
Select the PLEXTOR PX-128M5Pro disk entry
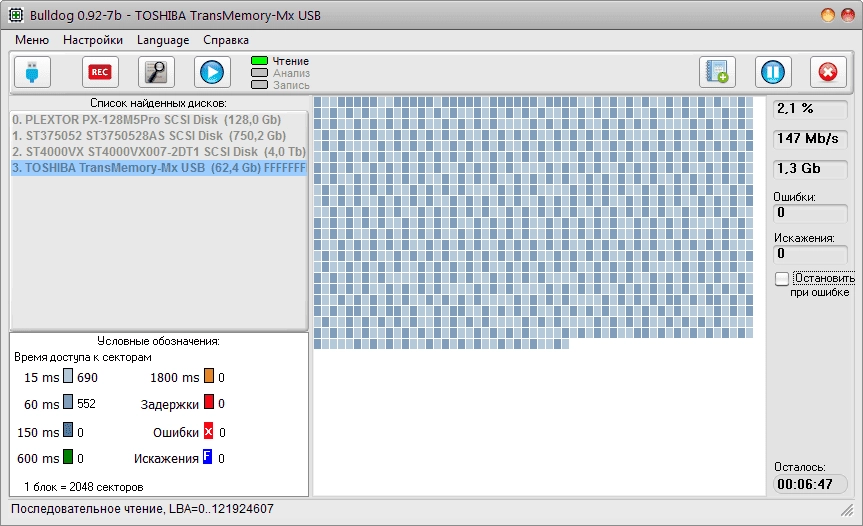[159, 120]
